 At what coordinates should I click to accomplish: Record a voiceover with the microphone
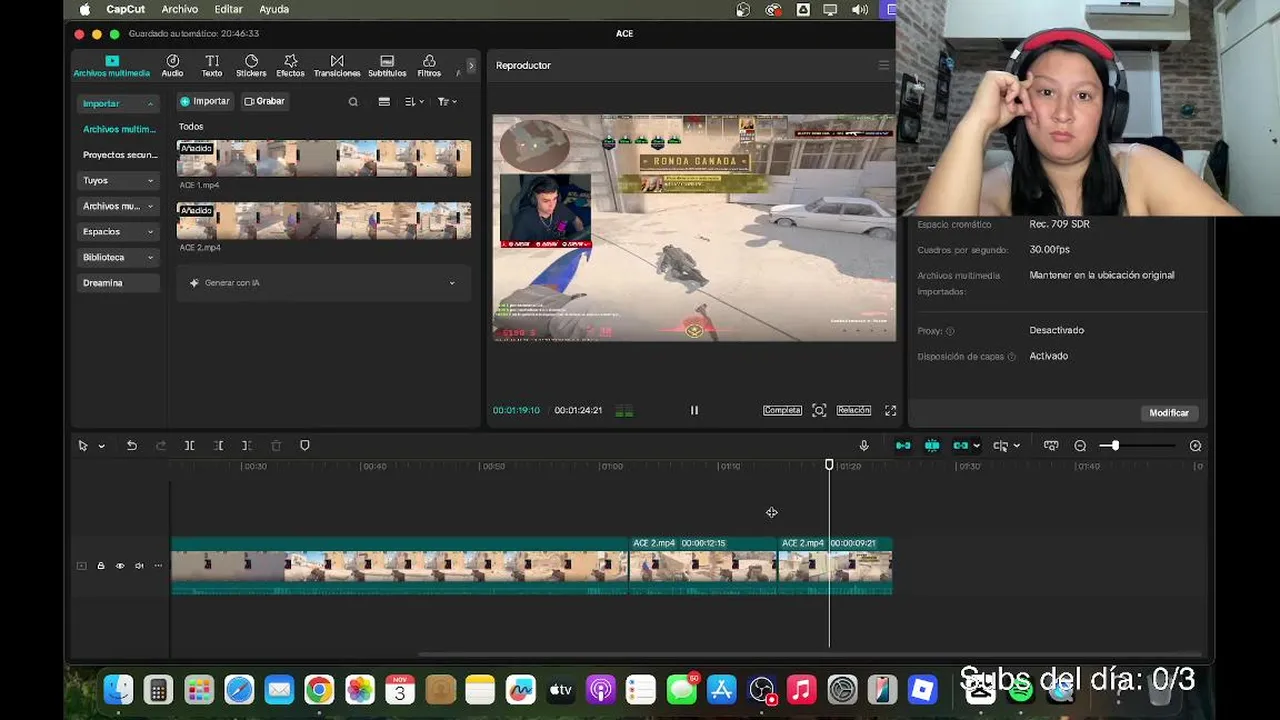pos(864,446)
